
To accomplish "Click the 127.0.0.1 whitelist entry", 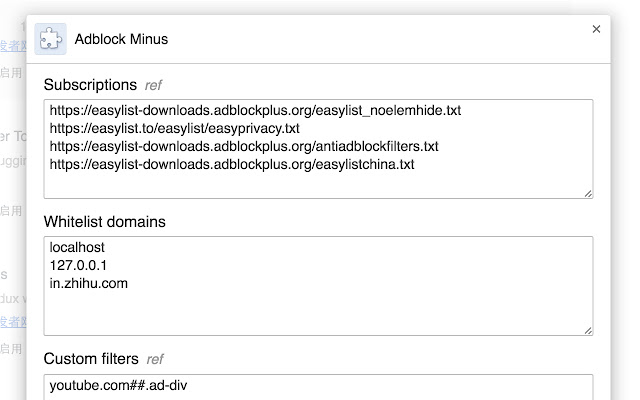I will click(x=76, y=265).
